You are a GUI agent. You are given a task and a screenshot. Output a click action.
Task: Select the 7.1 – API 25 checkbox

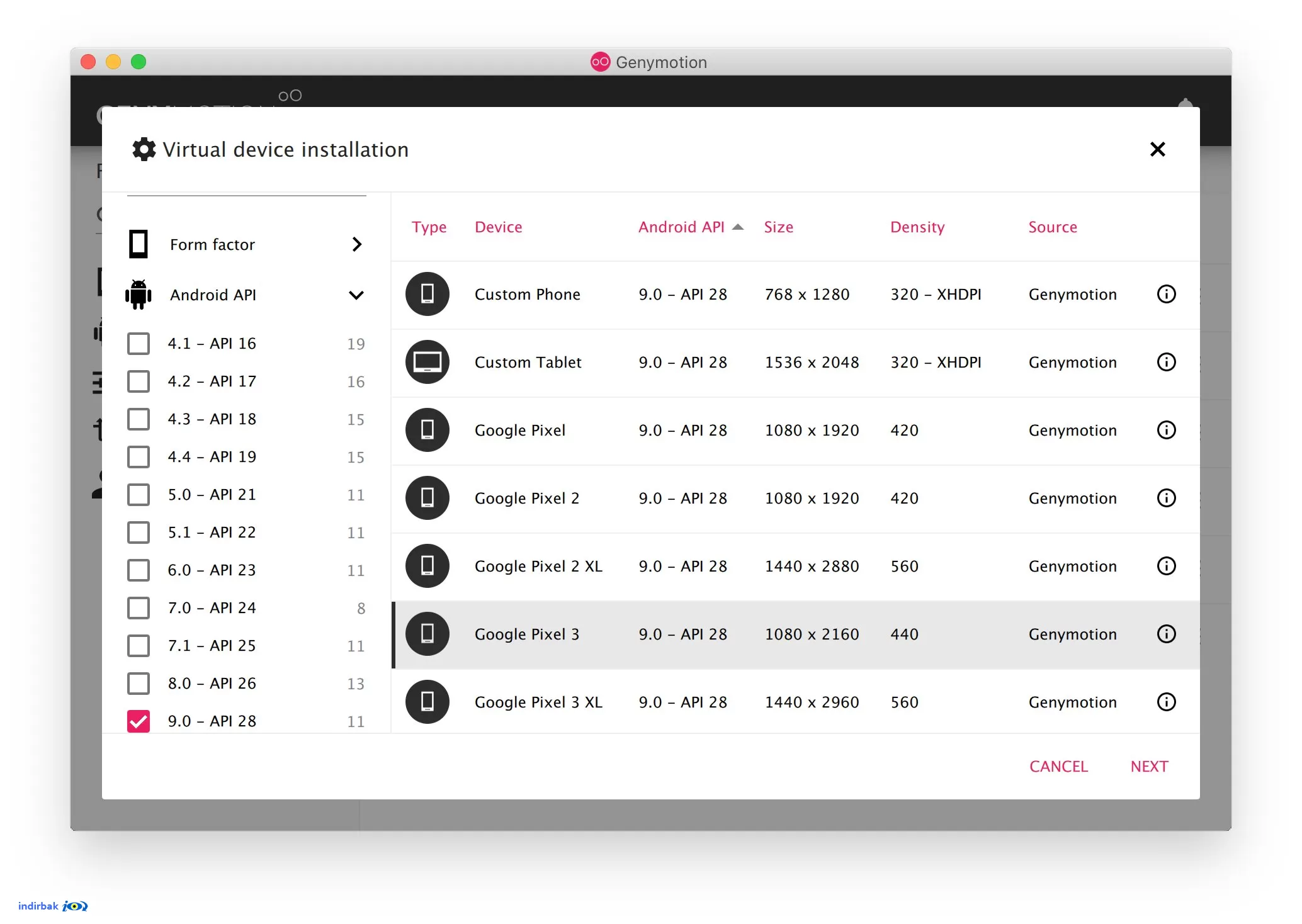[x=139, y=646]
